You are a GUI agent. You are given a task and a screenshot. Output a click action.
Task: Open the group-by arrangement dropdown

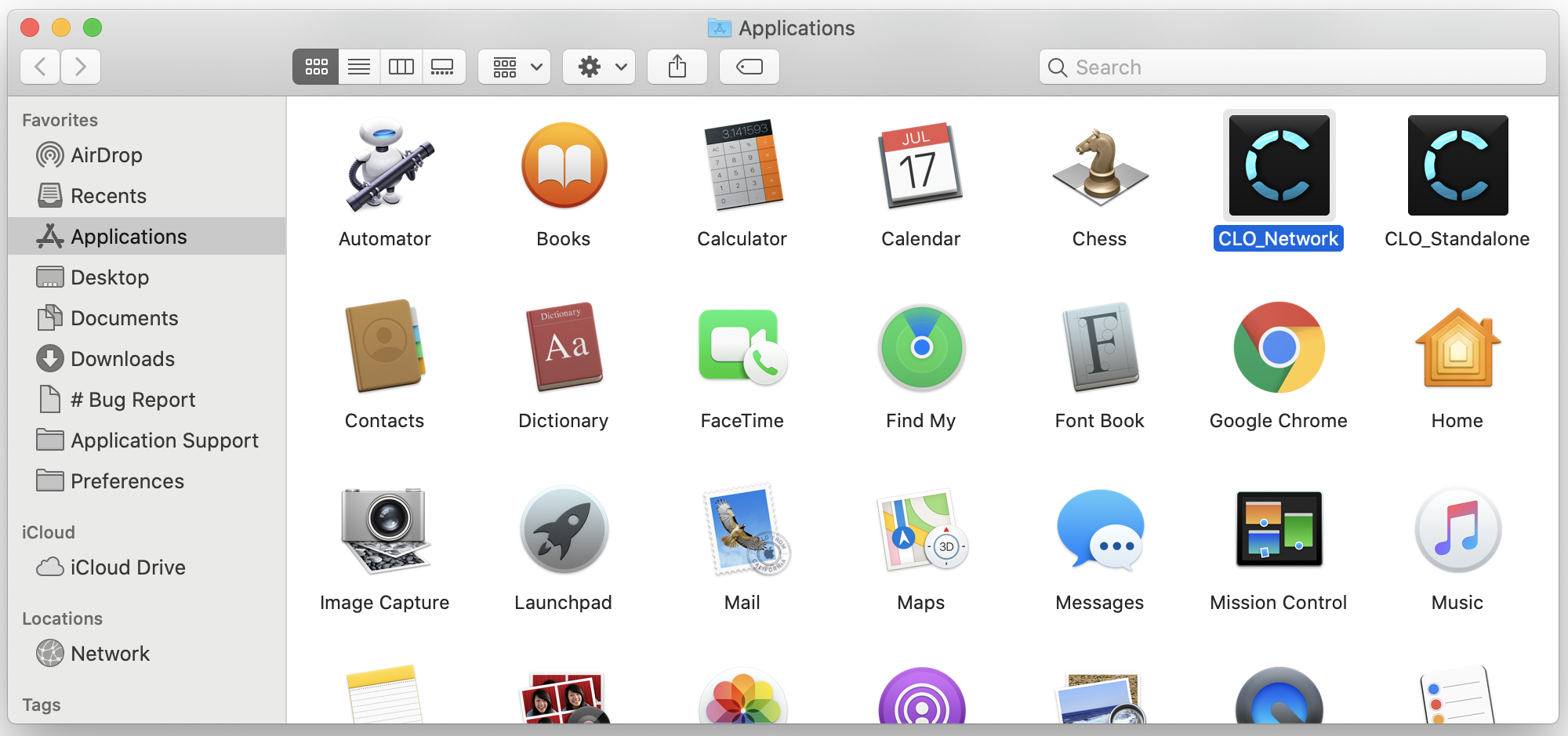(x=515, y=67)
